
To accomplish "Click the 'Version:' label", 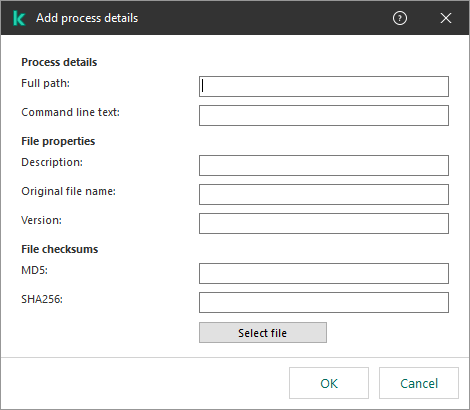I will coord(41,220).
